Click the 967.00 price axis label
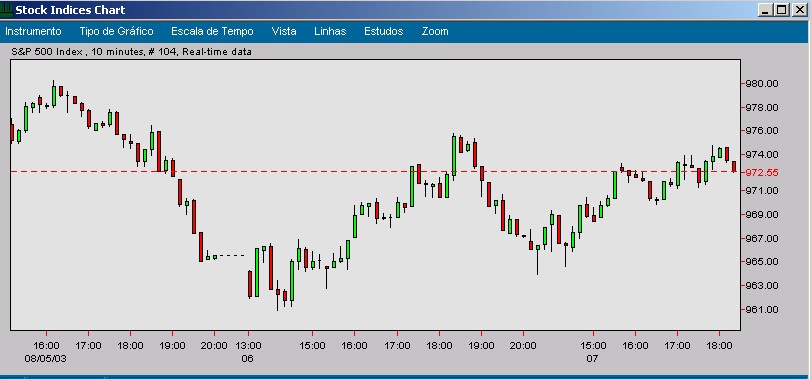Screen dimensions: 812x379 point(762,238)
